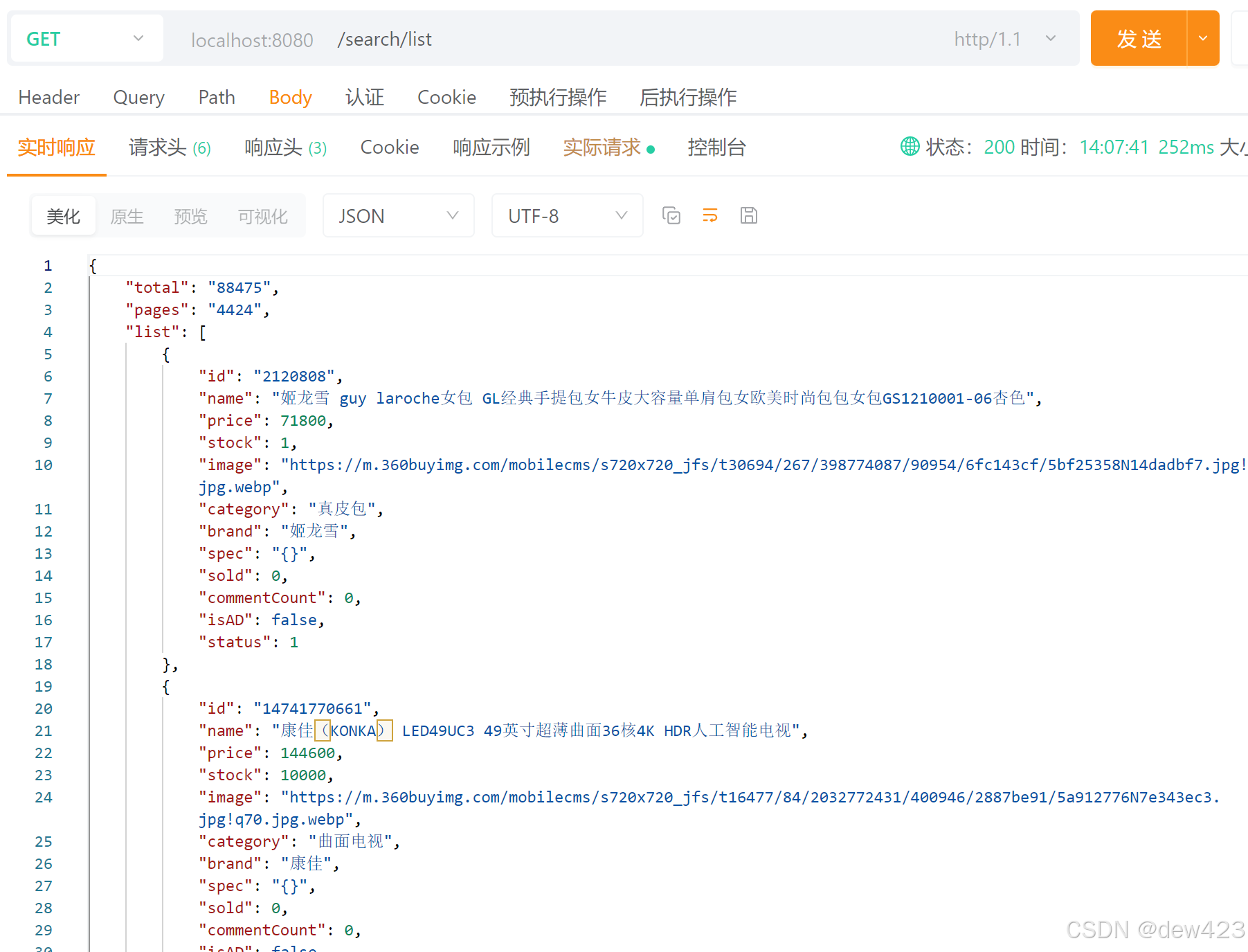Screen dimensions: 1248x952
Task: Toggle word wrap in the response viewer
Action: (709, 215)
